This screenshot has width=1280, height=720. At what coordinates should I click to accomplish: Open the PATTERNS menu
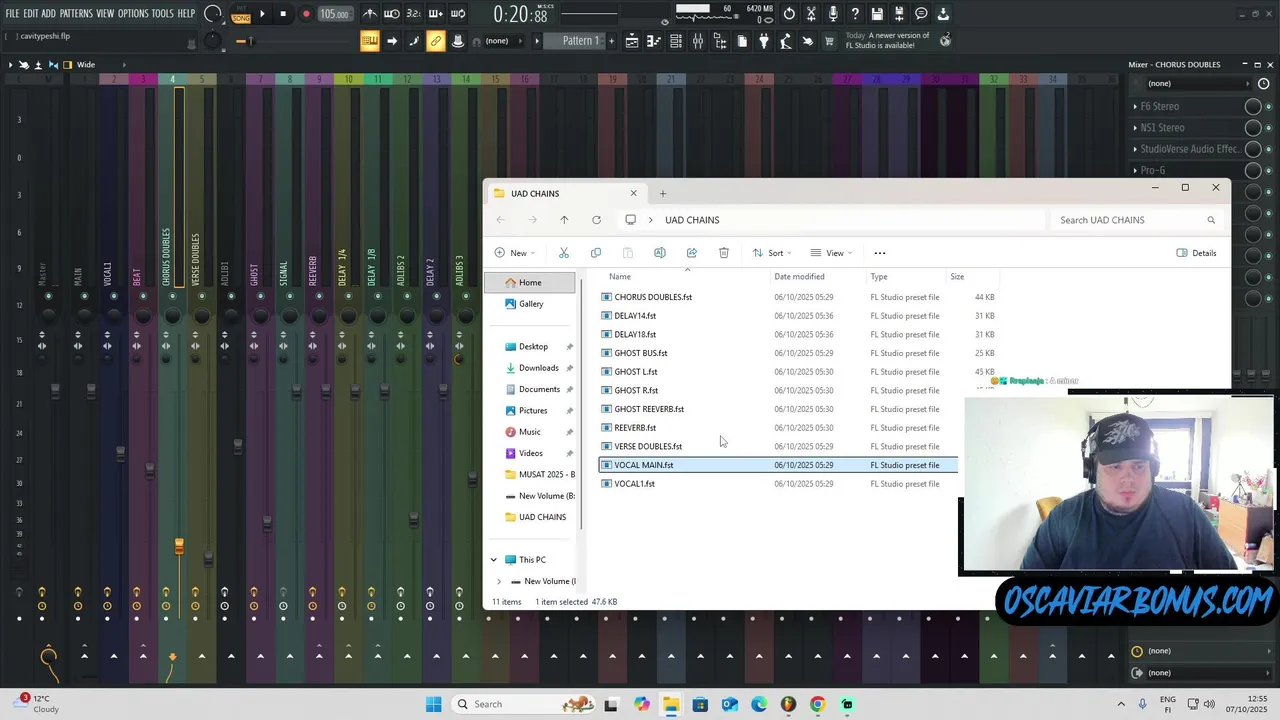76,14
